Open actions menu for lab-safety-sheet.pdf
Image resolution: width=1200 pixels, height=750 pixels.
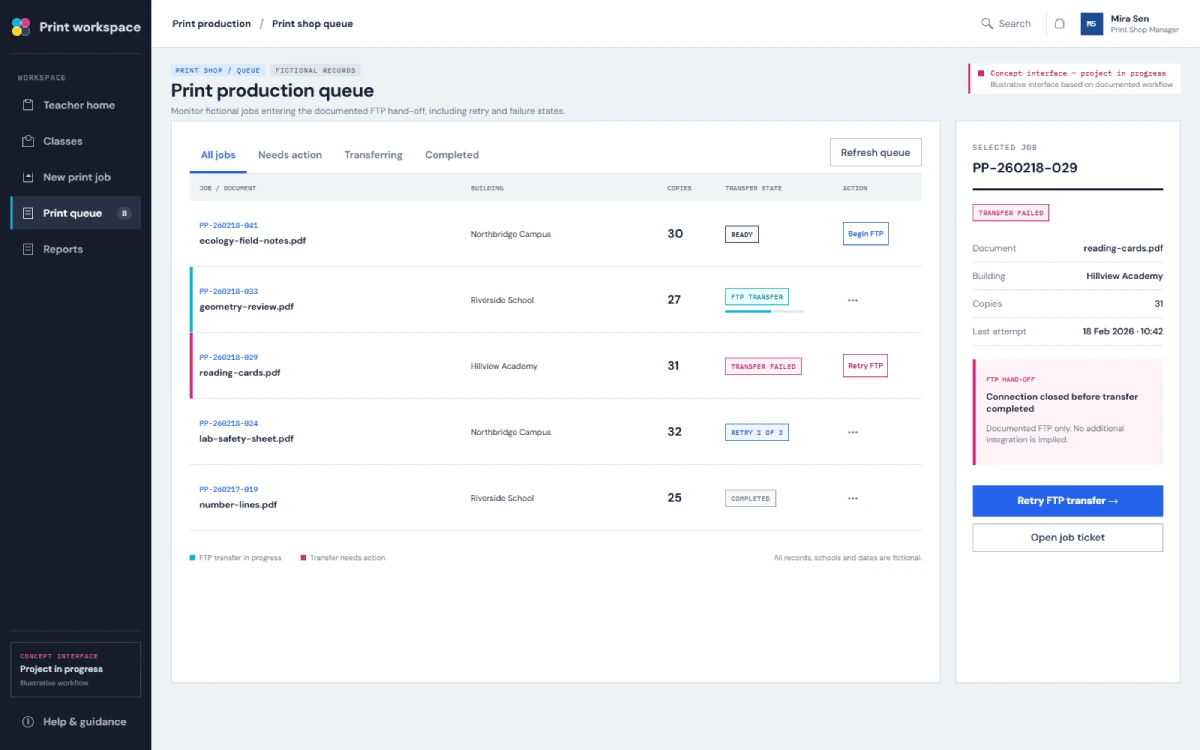point(853,432)
